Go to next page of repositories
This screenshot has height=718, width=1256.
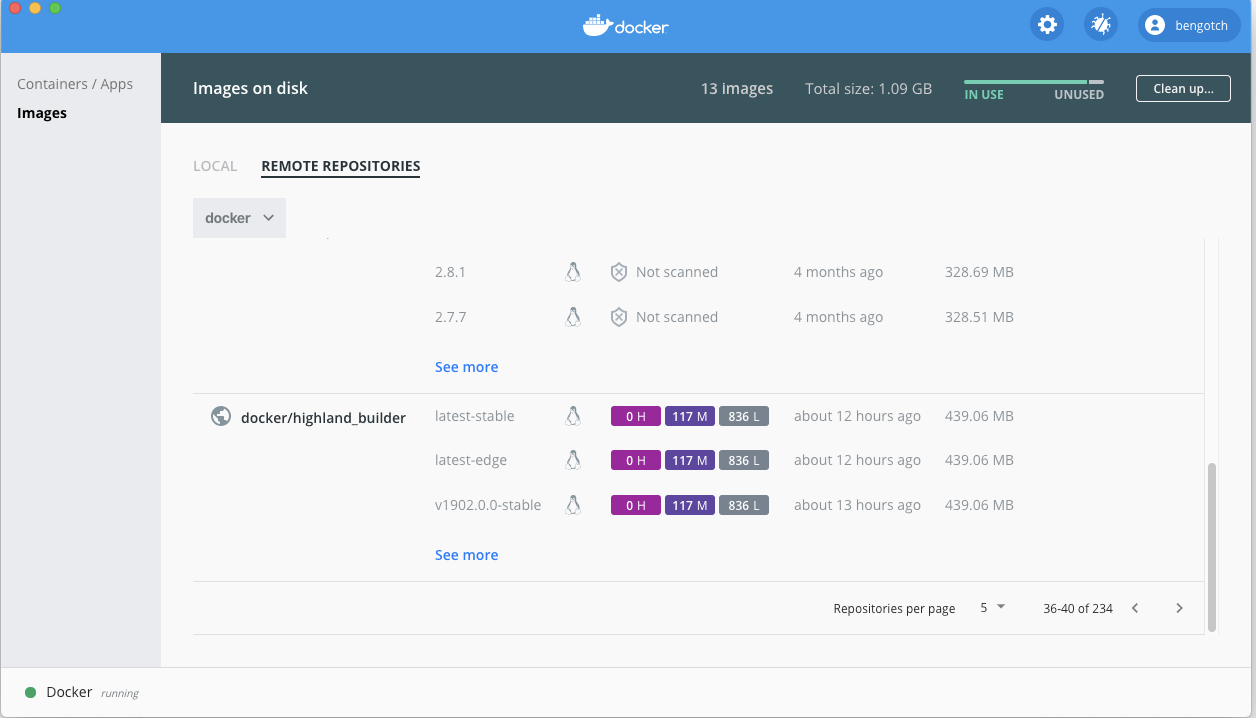[1179, 608]
